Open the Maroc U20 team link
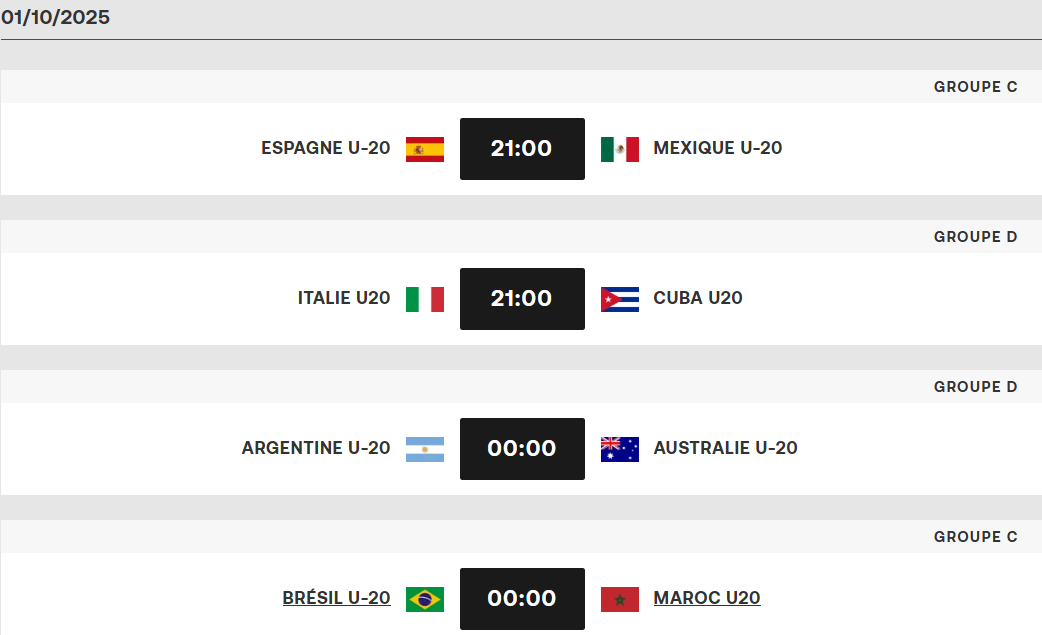Viewport: 1042px width, 635px height. 707,598
